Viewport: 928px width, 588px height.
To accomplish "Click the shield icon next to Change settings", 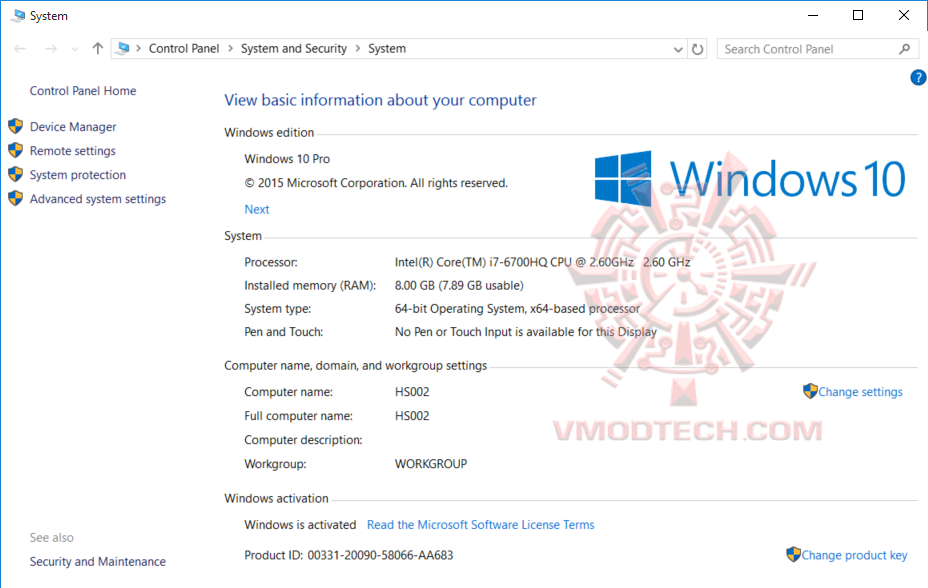I will click(810, 391).
